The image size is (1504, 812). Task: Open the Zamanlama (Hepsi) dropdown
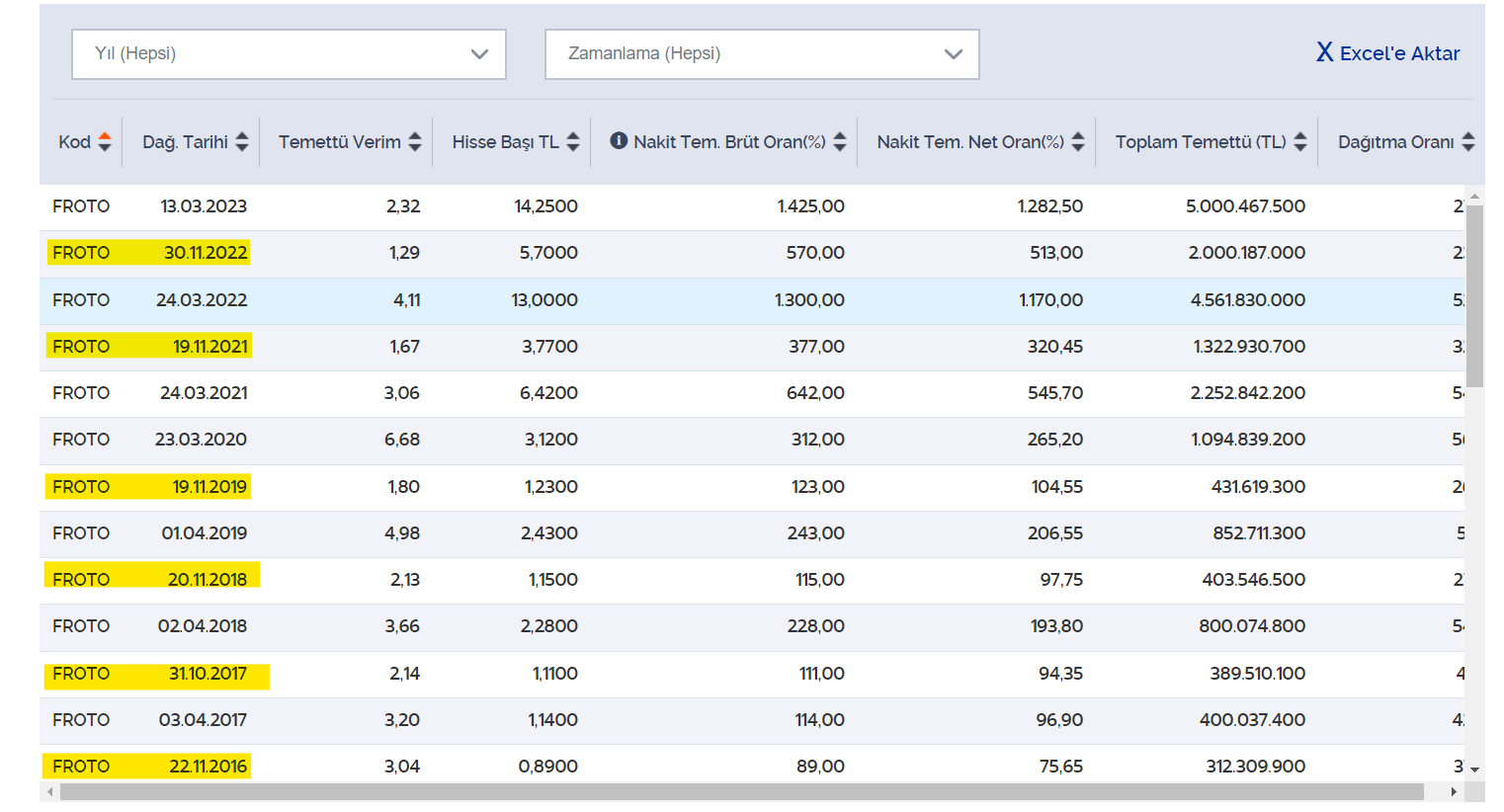pos(762,53)
